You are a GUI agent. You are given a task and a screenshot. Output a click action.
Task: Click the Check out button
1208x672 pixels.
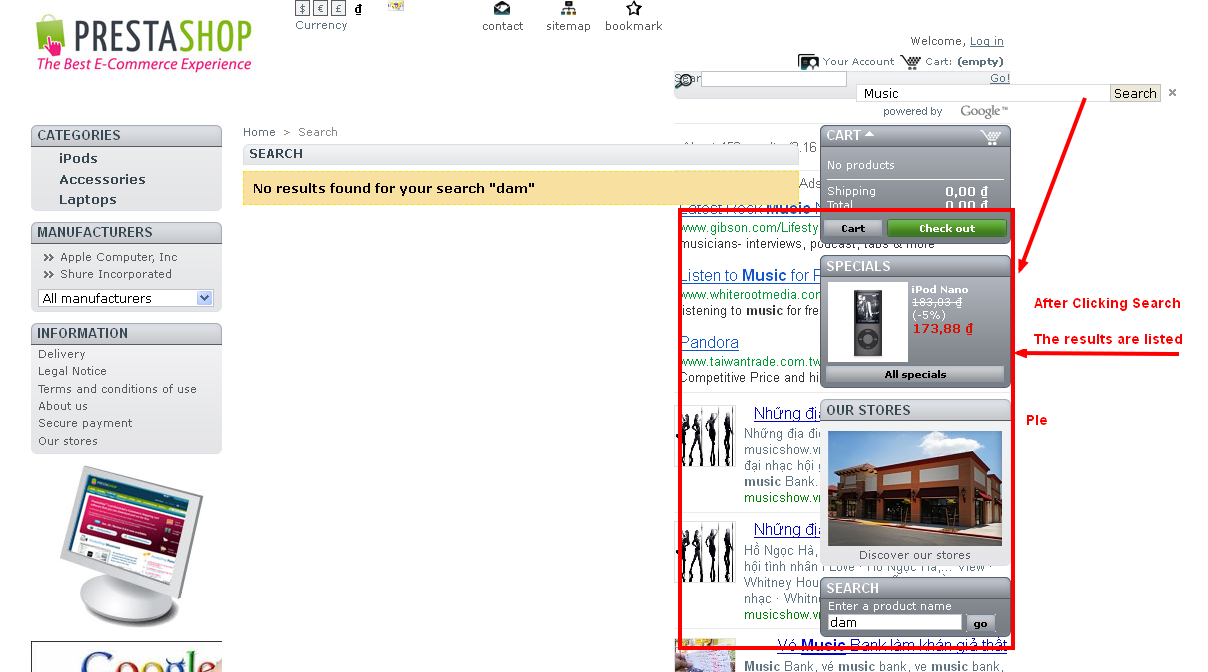[946, 228]
